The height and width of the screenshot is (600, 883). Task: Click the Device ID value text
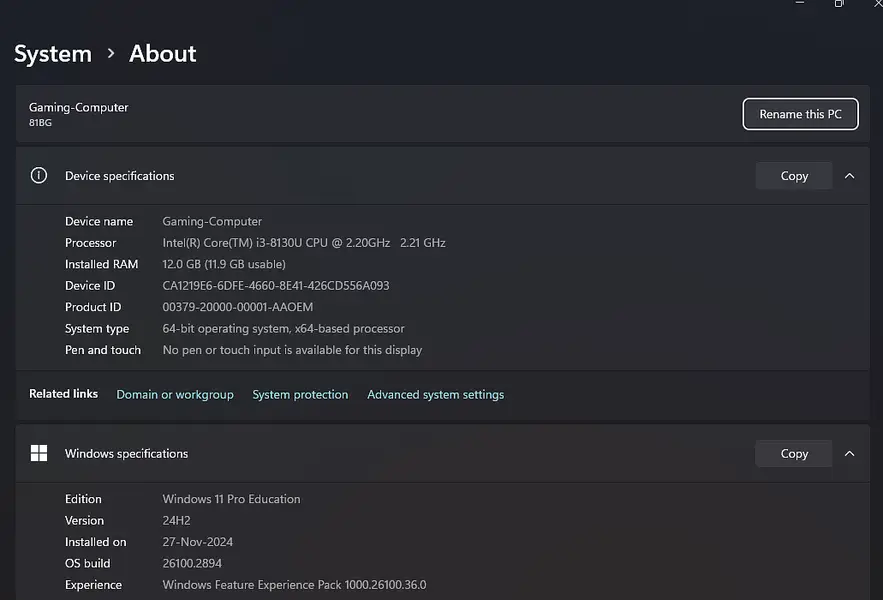[x=276, y=286]
